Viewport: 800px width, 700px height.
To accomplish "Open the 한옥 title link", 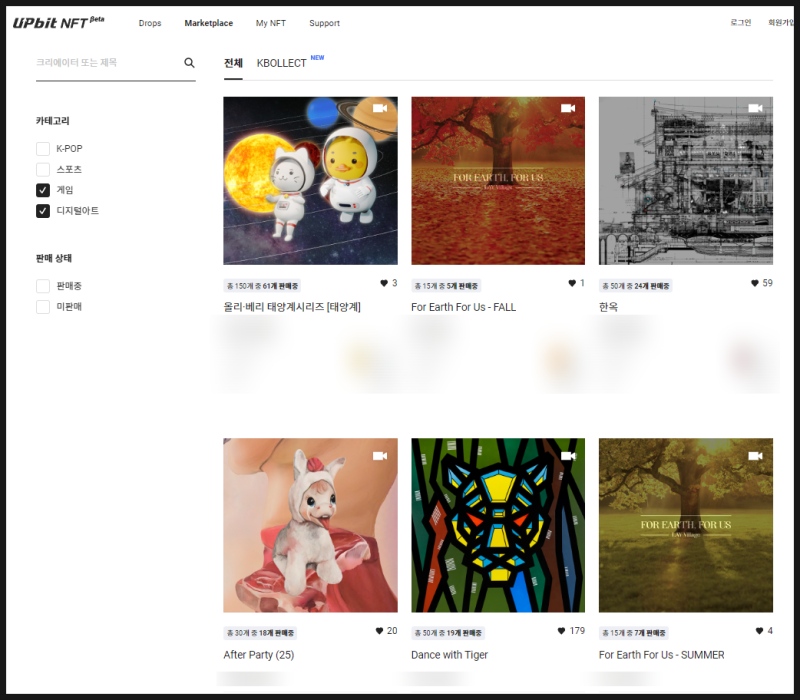I will pyautogui.click(x=608, y=307).
